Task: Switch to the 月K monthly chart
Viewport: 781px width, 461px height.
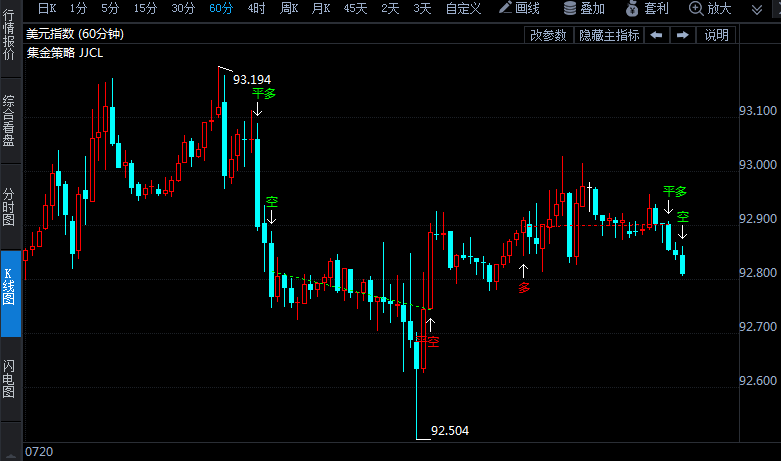Action: 321,8
